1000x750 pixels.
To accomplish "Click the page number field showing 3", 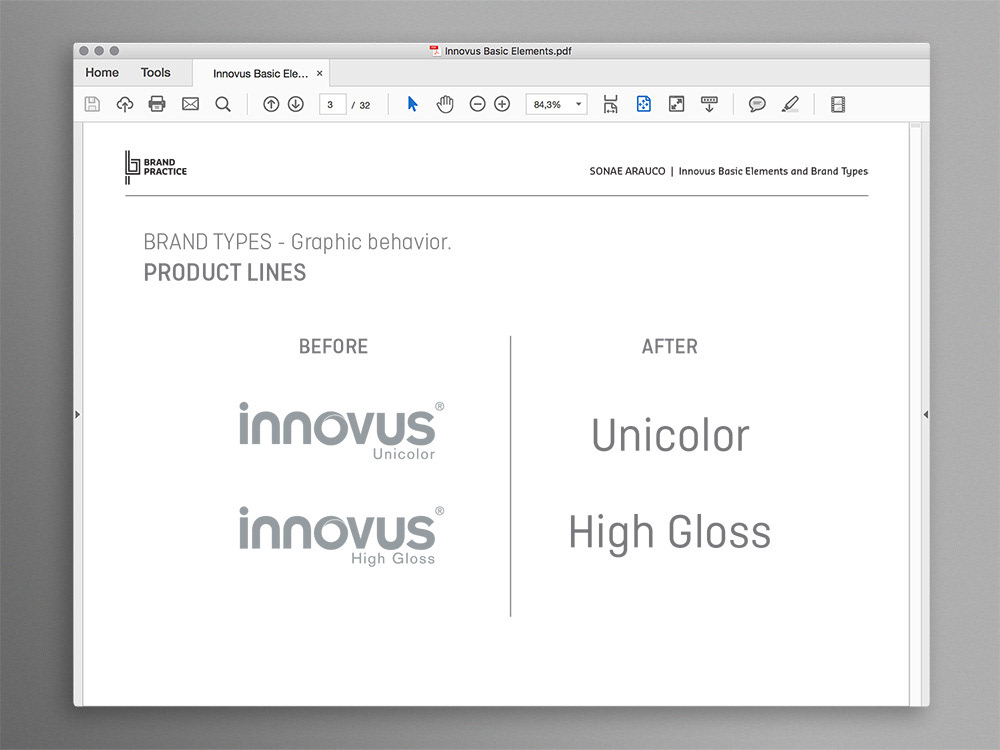I will click(332, 105).
